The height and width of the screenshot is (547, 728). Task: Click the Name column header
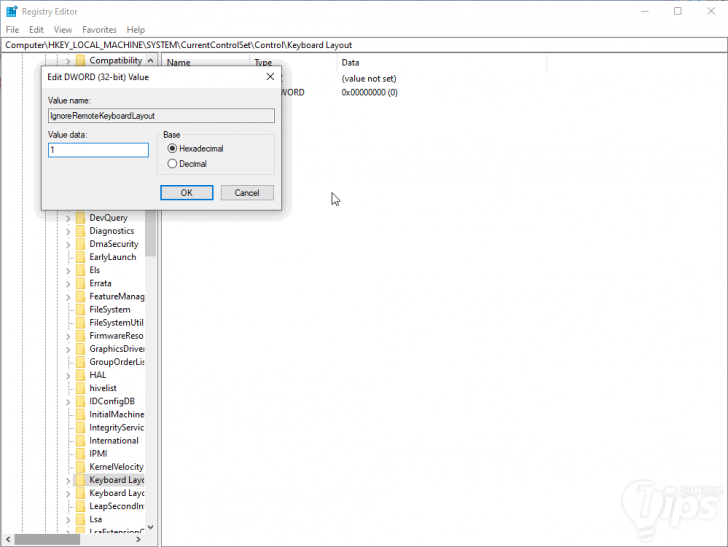click(x=179, y=63)
